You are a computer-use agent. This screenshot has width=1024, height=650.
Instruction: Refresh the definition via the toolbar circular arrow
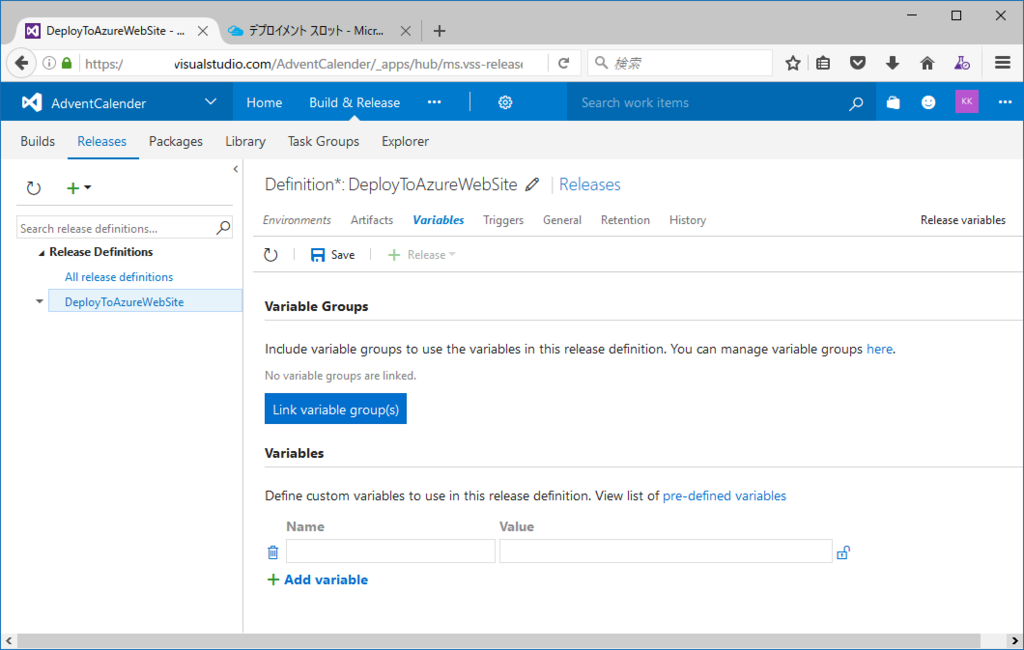(270, 255)
